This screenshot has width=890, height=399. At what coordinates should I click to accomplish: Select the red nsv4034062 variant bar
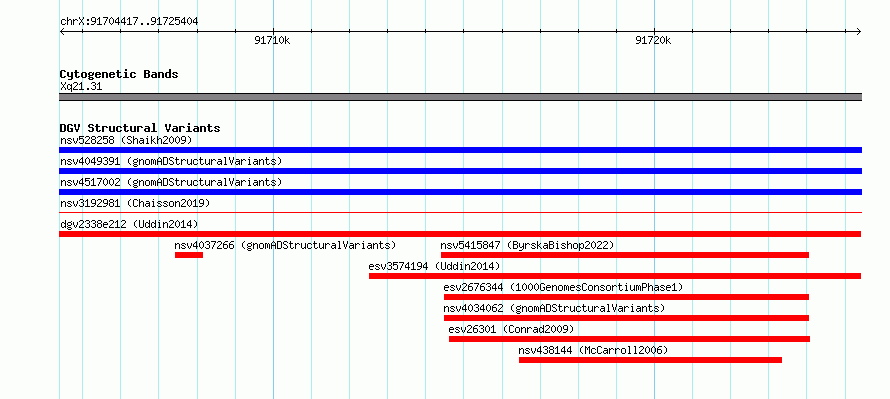coord(626,318)
